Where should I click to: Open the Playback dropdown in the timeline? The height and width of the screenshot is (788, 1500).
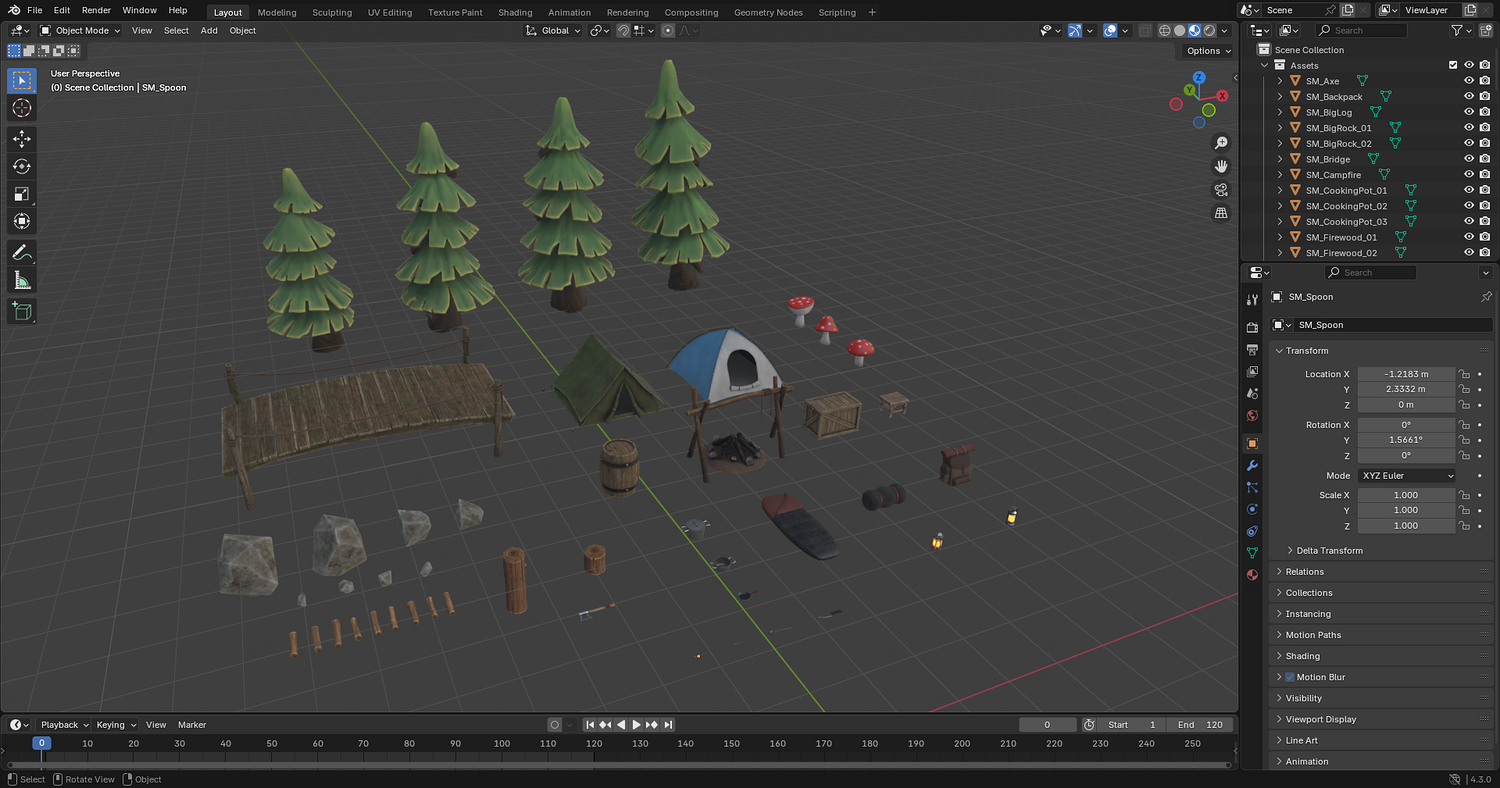(64, 725)
